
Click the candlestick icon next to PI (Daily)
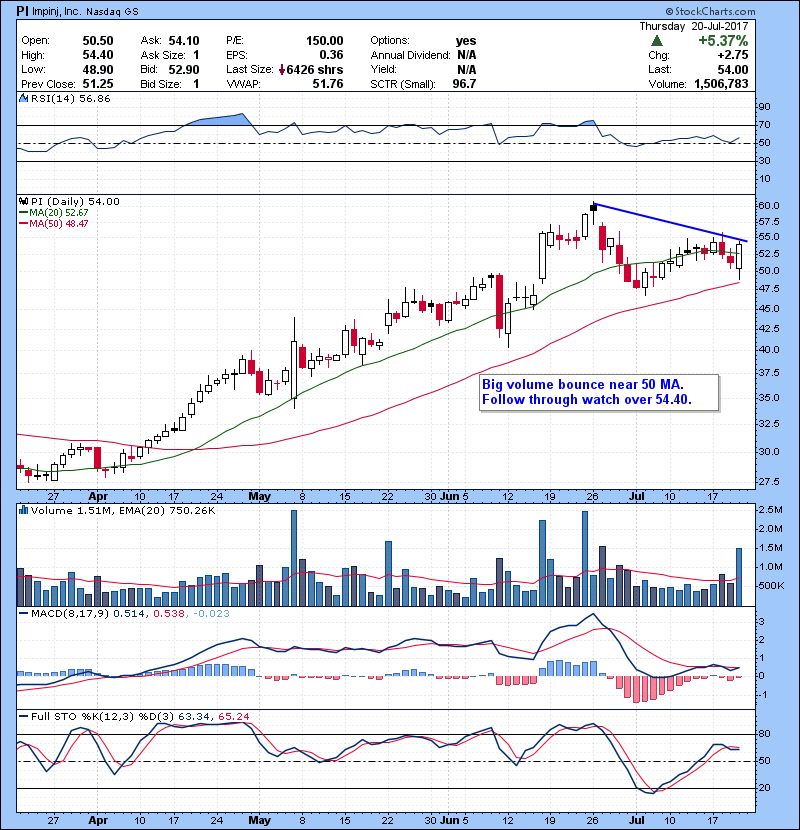23,201
